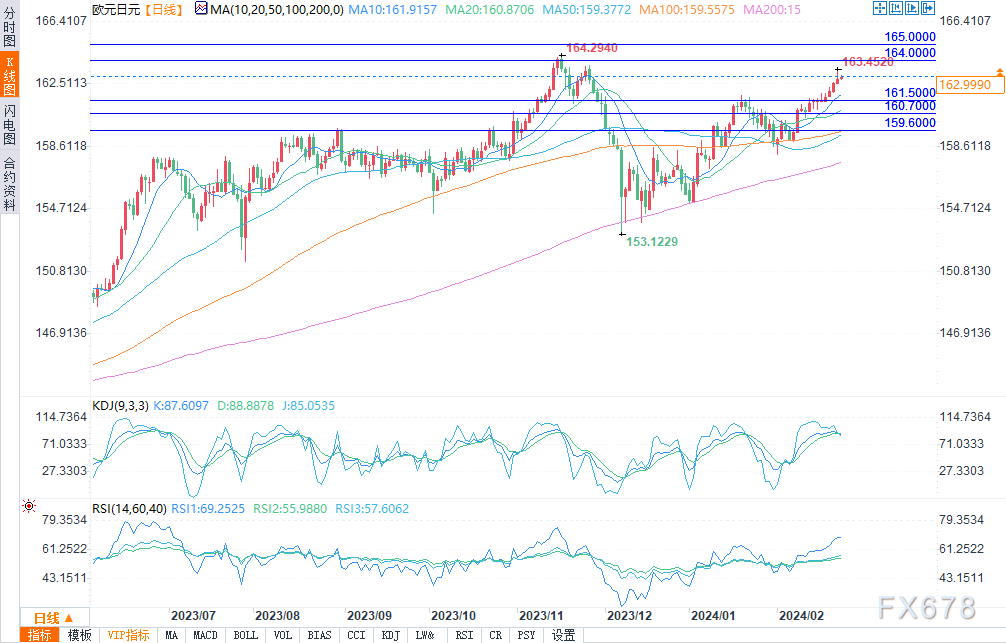Click the RSI(14,60,40) parameter label
The height and width of the screenshot is (643, 1006).
point(130,508)
